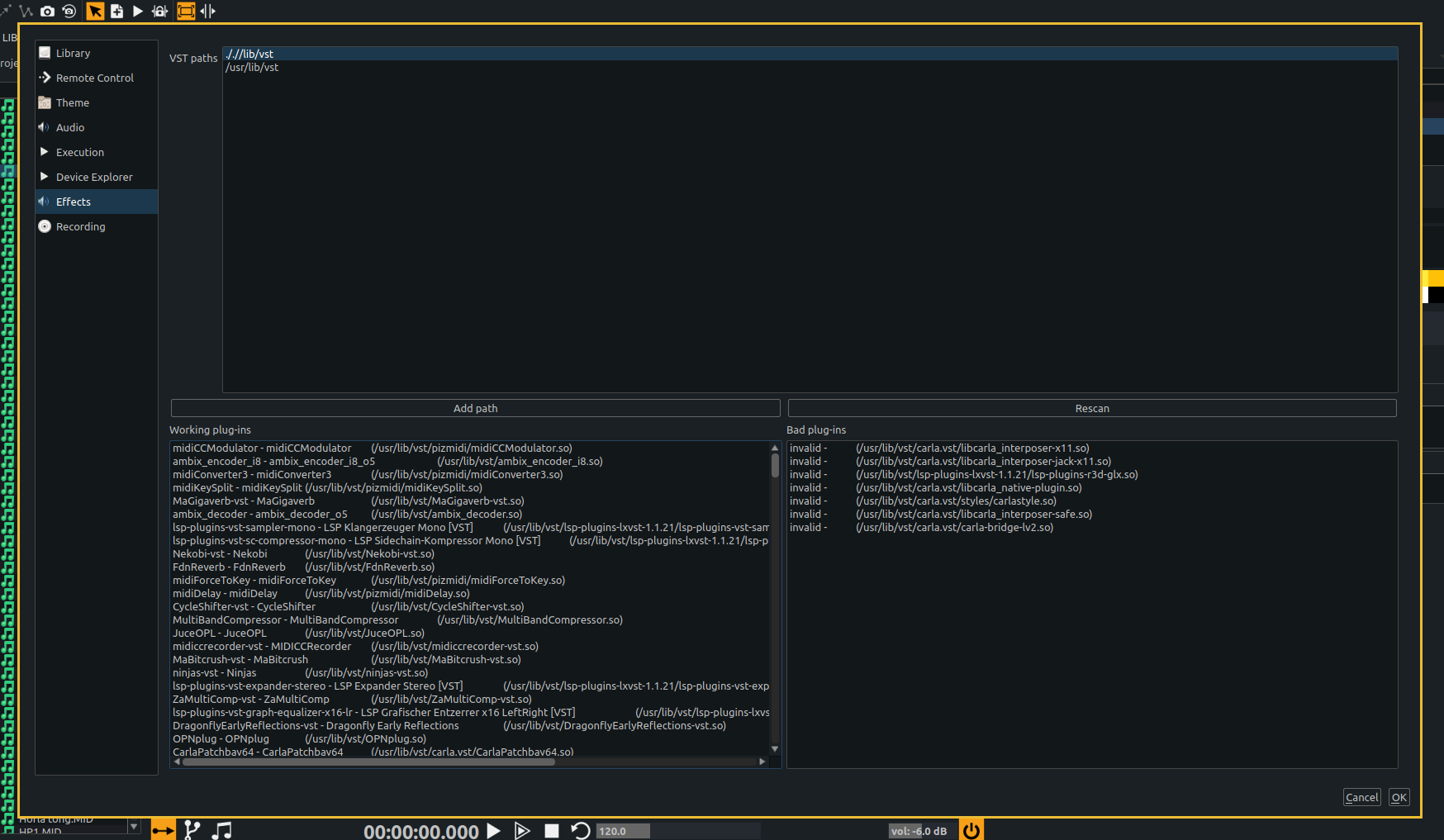Toggle the follow-playhead arrow in the transport bar
The width and height of the screenshot is (1444, 840).
[163, 829]
